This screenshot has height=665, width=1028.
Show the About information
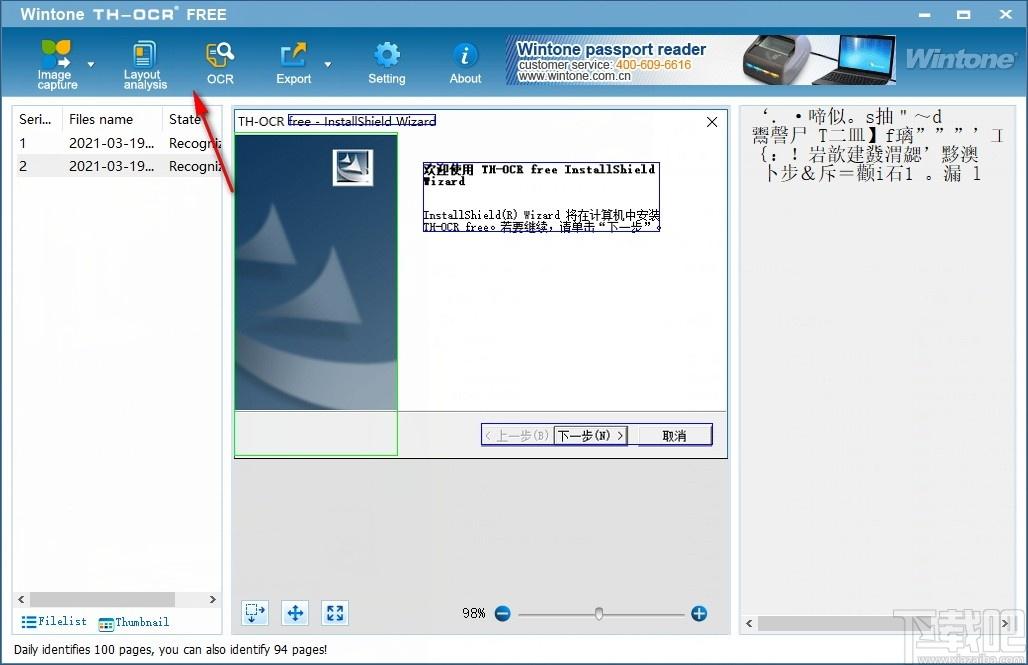click(x=465, y=64)
